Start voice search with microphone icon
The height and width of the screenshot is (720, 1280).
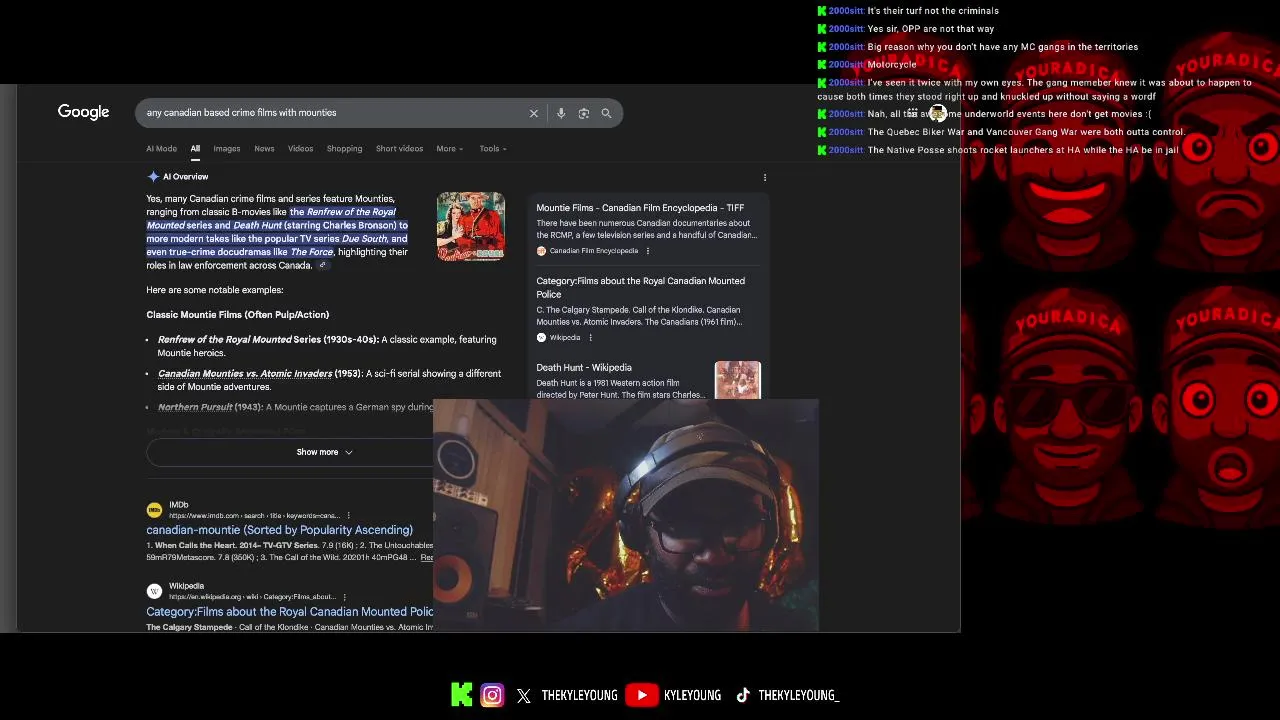click(x=561, y=113)
